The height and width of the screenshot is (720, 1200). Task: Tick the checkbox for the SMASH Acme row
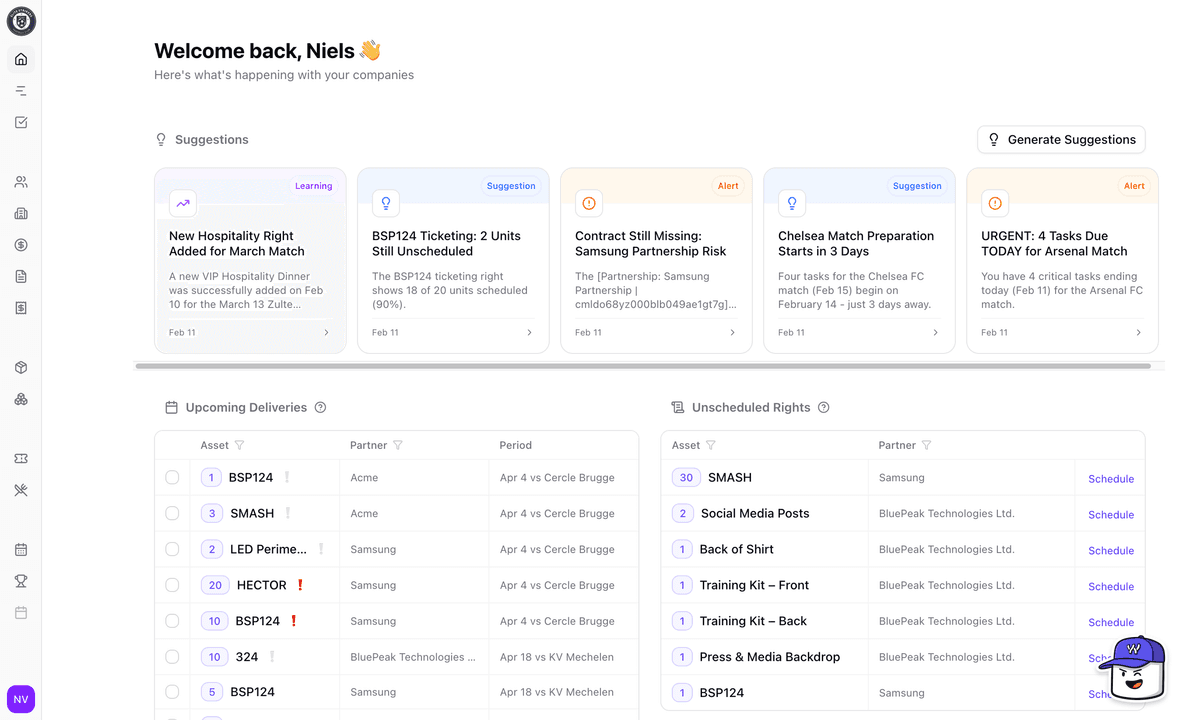(x=172, y=513)
